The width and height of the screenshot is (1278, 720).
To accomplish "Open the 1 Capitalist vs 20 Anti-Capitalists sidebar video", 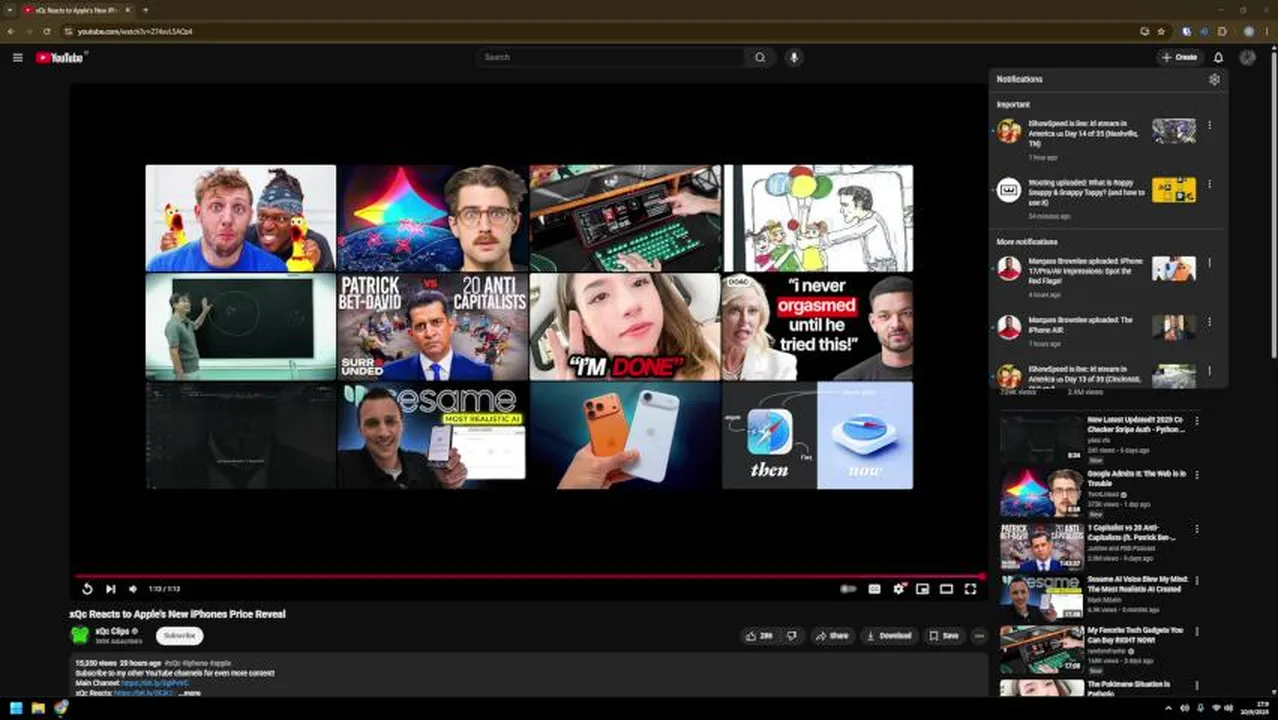I will [x=1041, y=546].
